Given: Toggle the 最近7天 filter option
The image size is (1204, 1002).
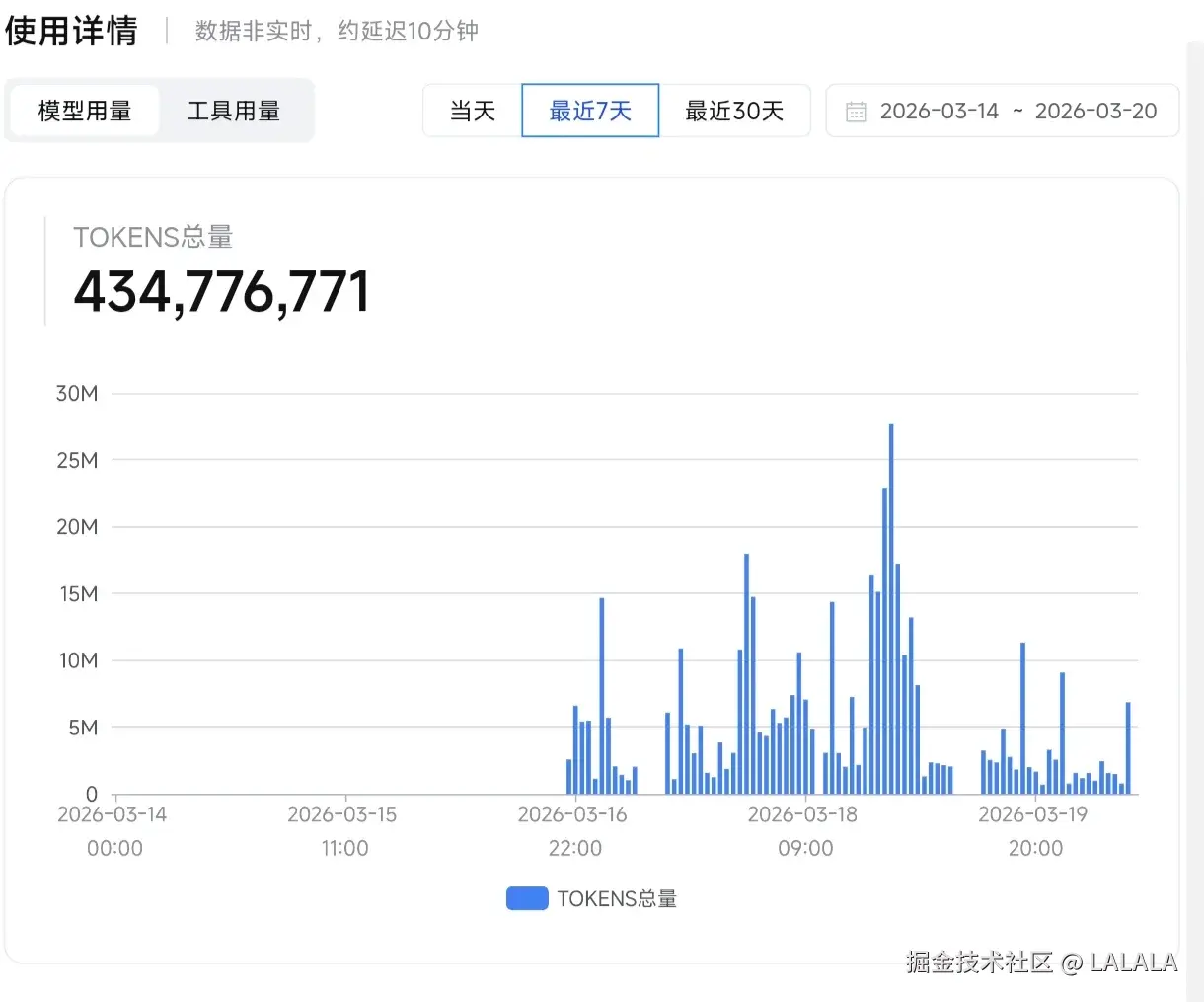Looking at the screenshot, I should coord(589,111).
